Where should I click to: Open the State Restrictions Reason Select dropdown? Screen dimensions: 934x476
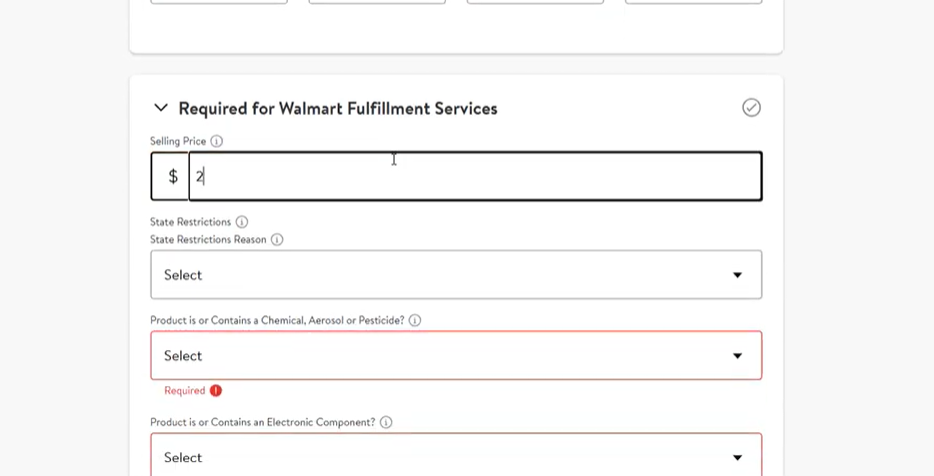coord(456,275)
